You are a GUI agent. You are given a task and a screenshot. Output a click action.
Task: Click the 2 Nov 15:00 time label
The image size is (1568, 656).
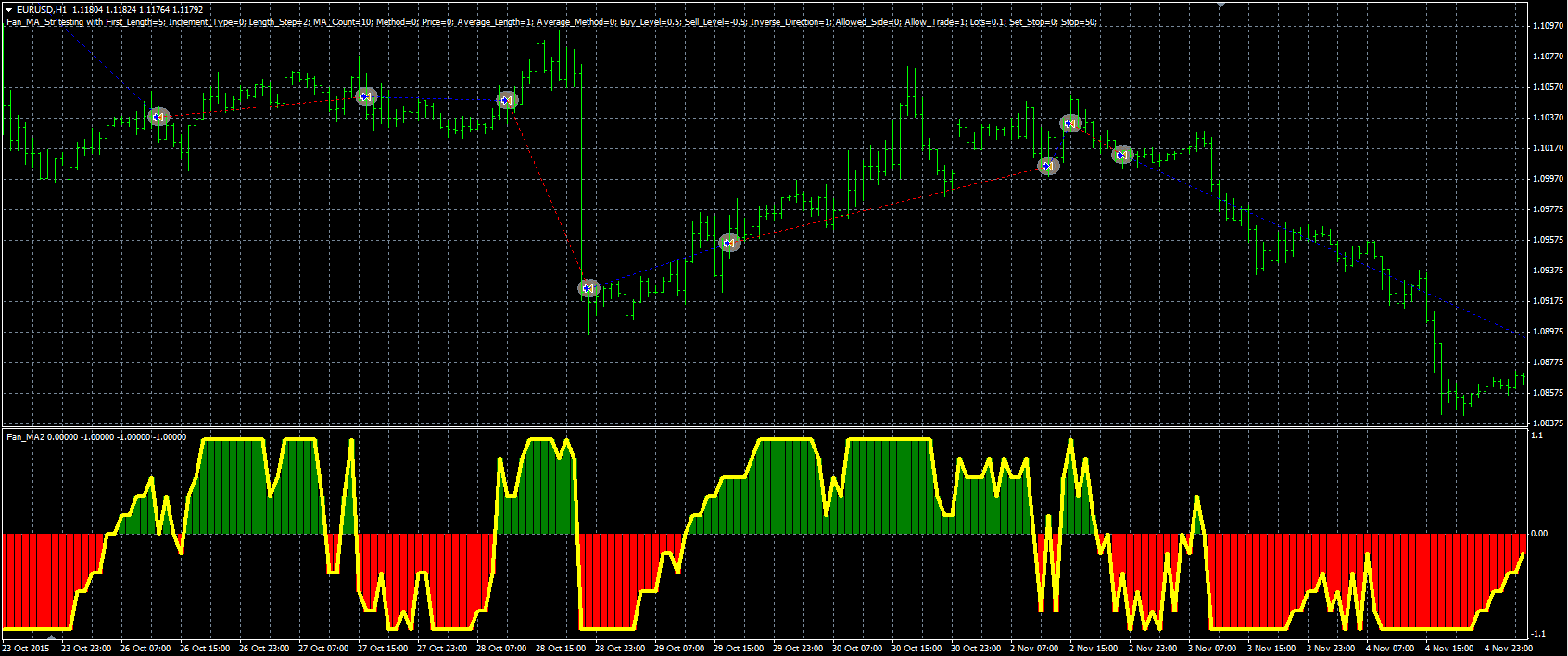pos(1094,649)
